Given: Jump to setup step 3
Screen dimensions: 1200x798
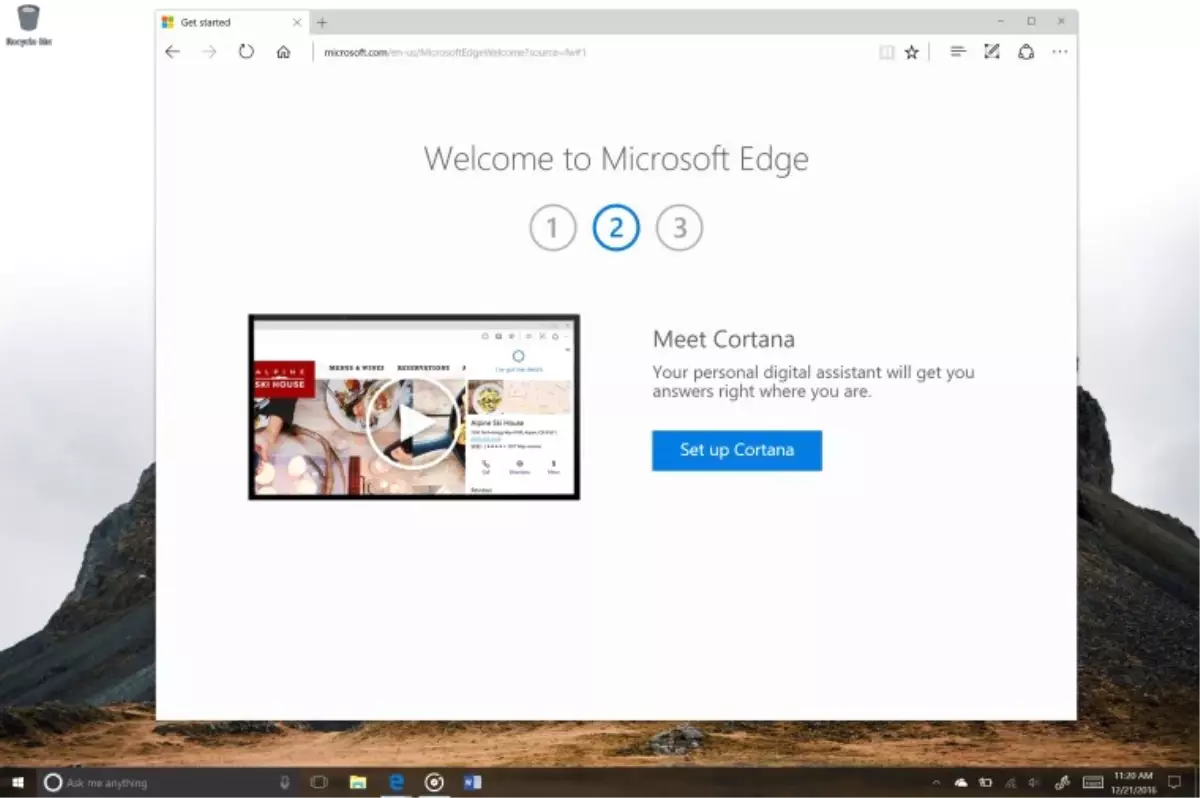Looking at the screenshot, I should coord(680,227).
